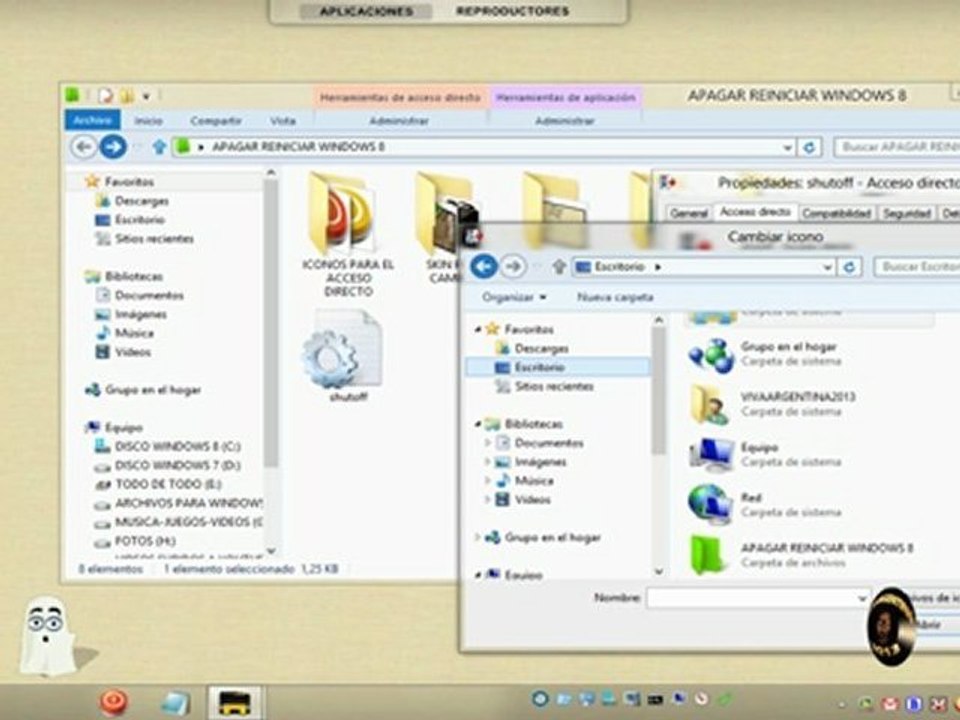This screenshot has width=960, height=720.
Task: Click Forward arrow in APAGAR REINICIAR window
Action: (113, 147)
